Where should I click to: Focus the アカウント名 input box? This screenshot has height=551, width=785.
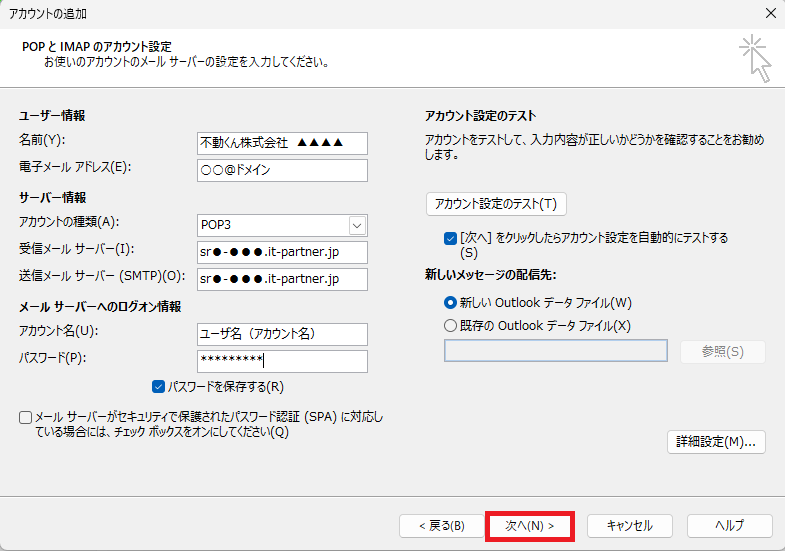[282, 334]
